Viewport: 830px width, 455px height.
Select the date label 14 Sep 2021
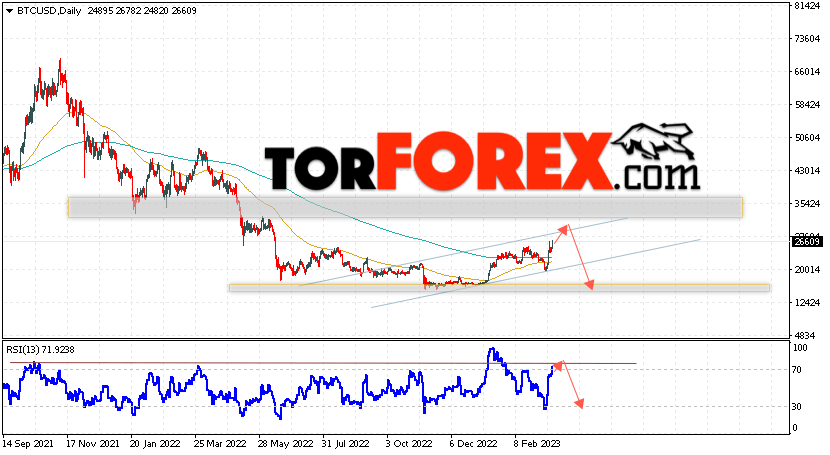(x=28, y=443)
